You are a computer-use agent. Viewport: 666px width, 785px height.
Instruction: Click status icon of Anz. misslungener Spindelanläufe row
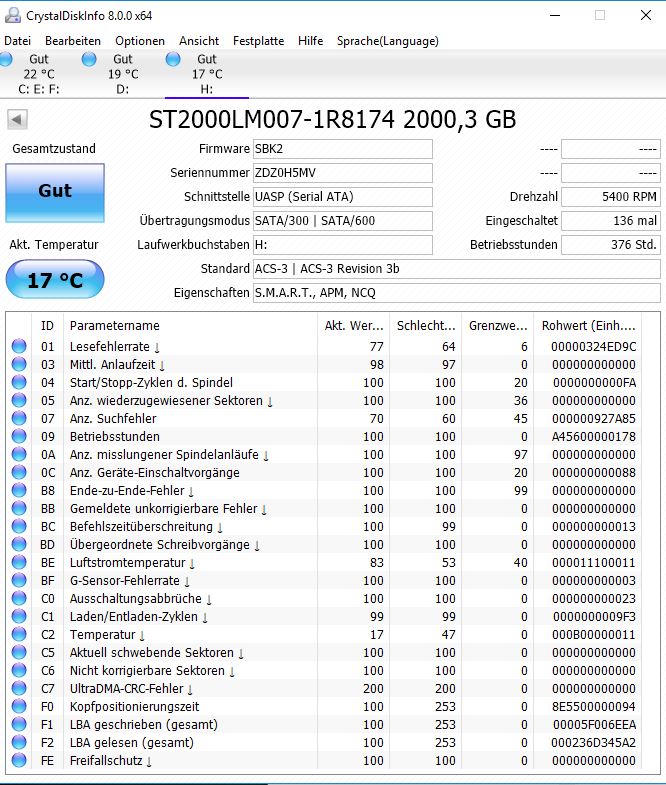(x=19, y=454)
